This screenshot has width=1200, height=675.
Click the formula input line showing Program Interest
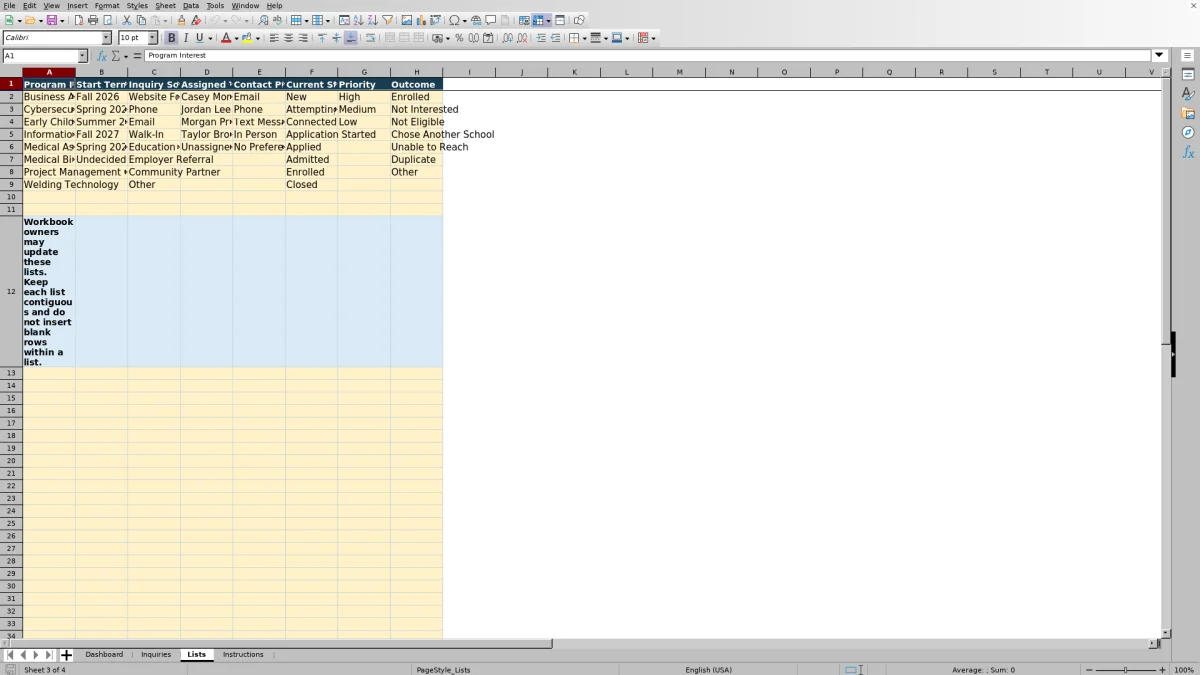pyautogui.click(x=648, y=56)
